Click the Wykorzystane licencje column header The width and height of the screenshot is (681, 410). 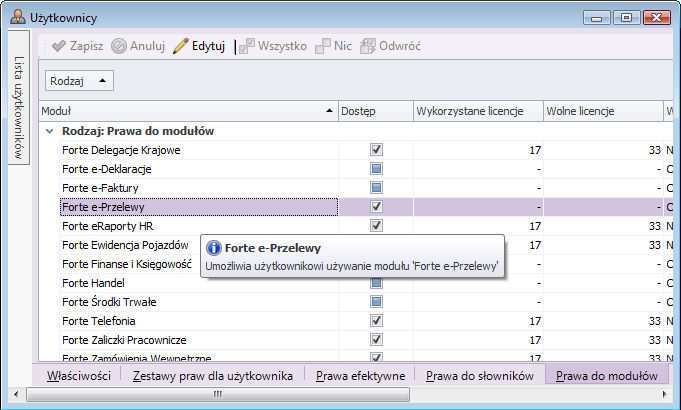478,111
